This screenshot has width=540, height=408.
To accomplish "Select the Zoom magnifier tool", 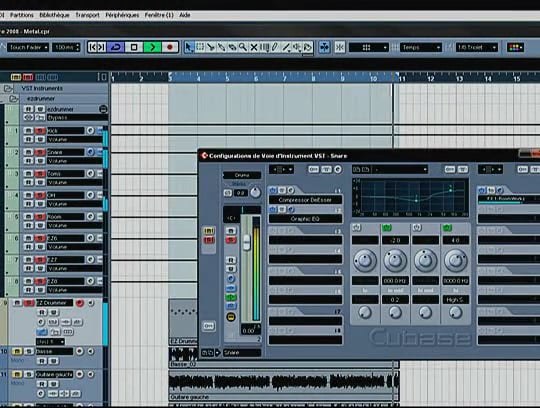I will pos(243,47).
